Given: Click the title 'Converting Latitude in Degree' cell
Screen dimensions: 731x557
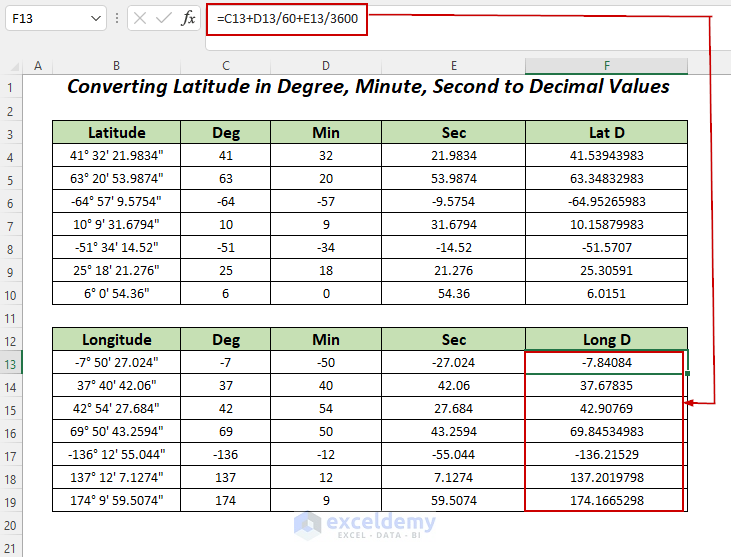Looking at the screenshot, I should (x=369, y=87).
